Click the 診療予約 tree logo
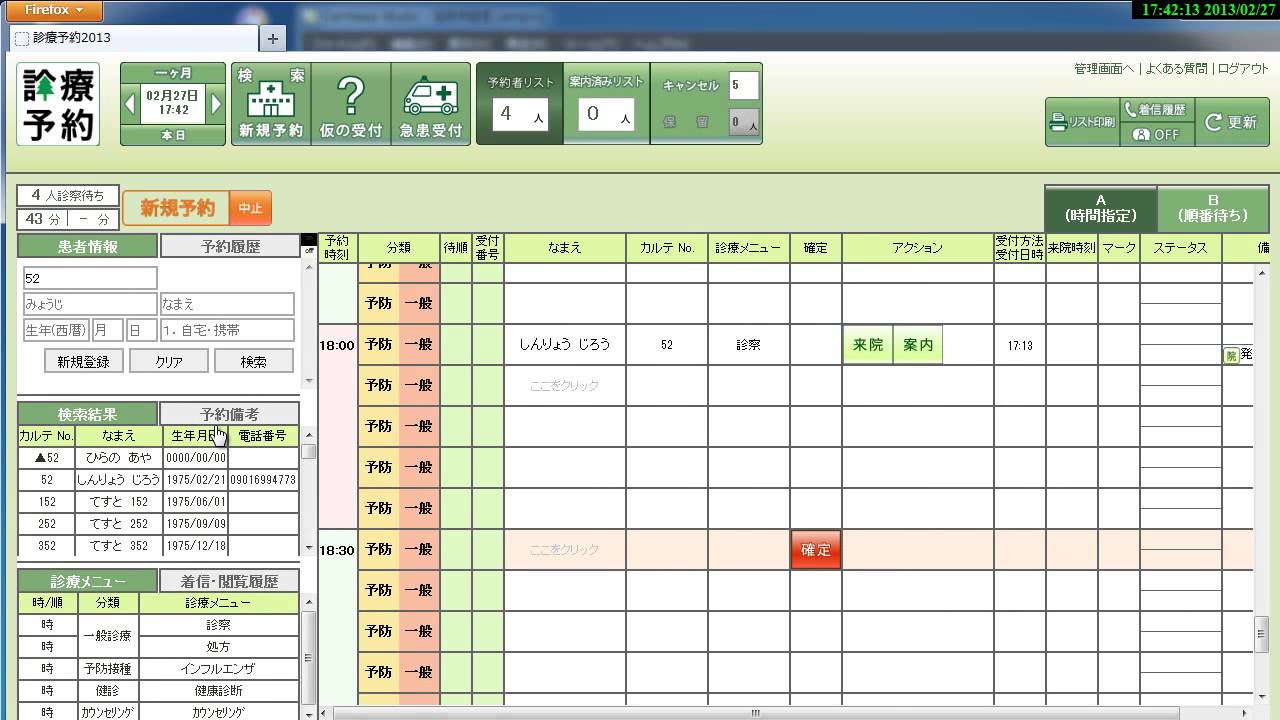 58,104
